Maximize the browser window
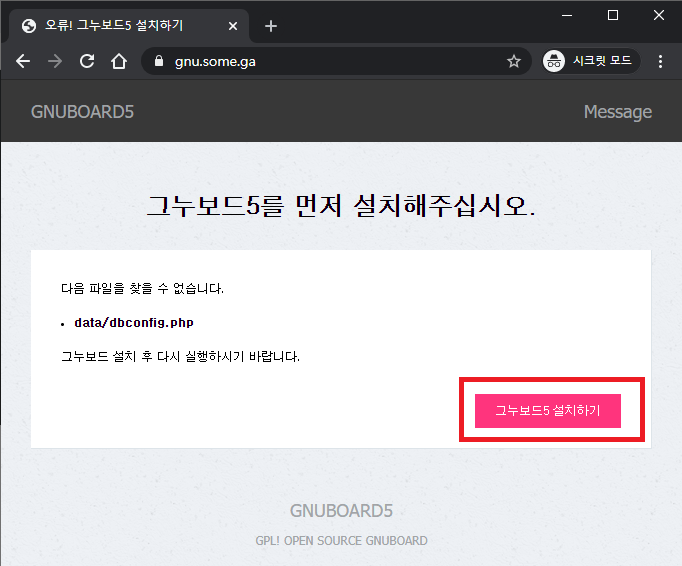 coord(613,14)
